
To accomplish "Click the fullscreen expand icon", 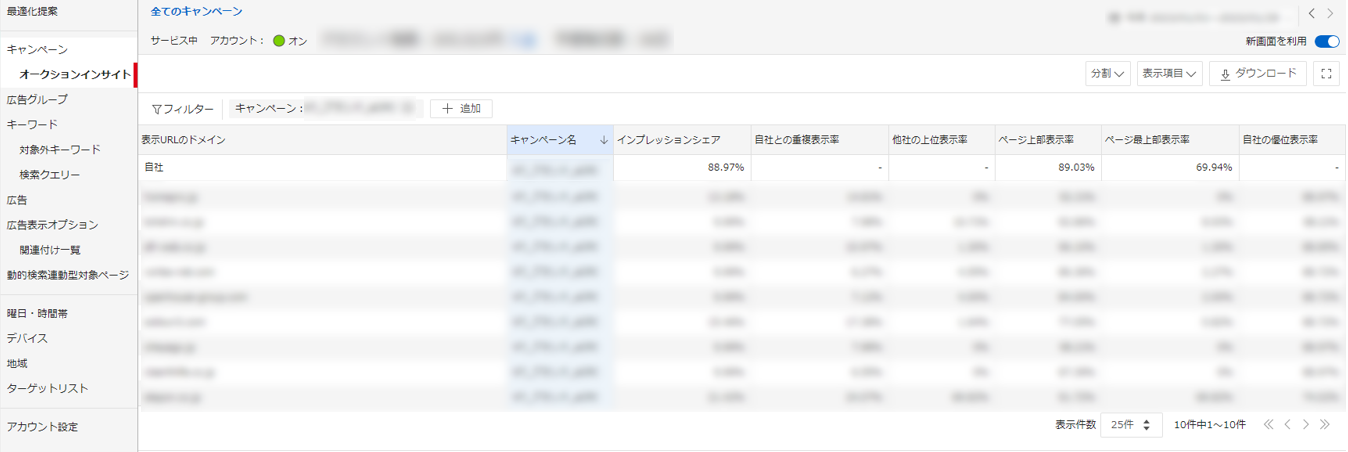I will (1326, 74).
